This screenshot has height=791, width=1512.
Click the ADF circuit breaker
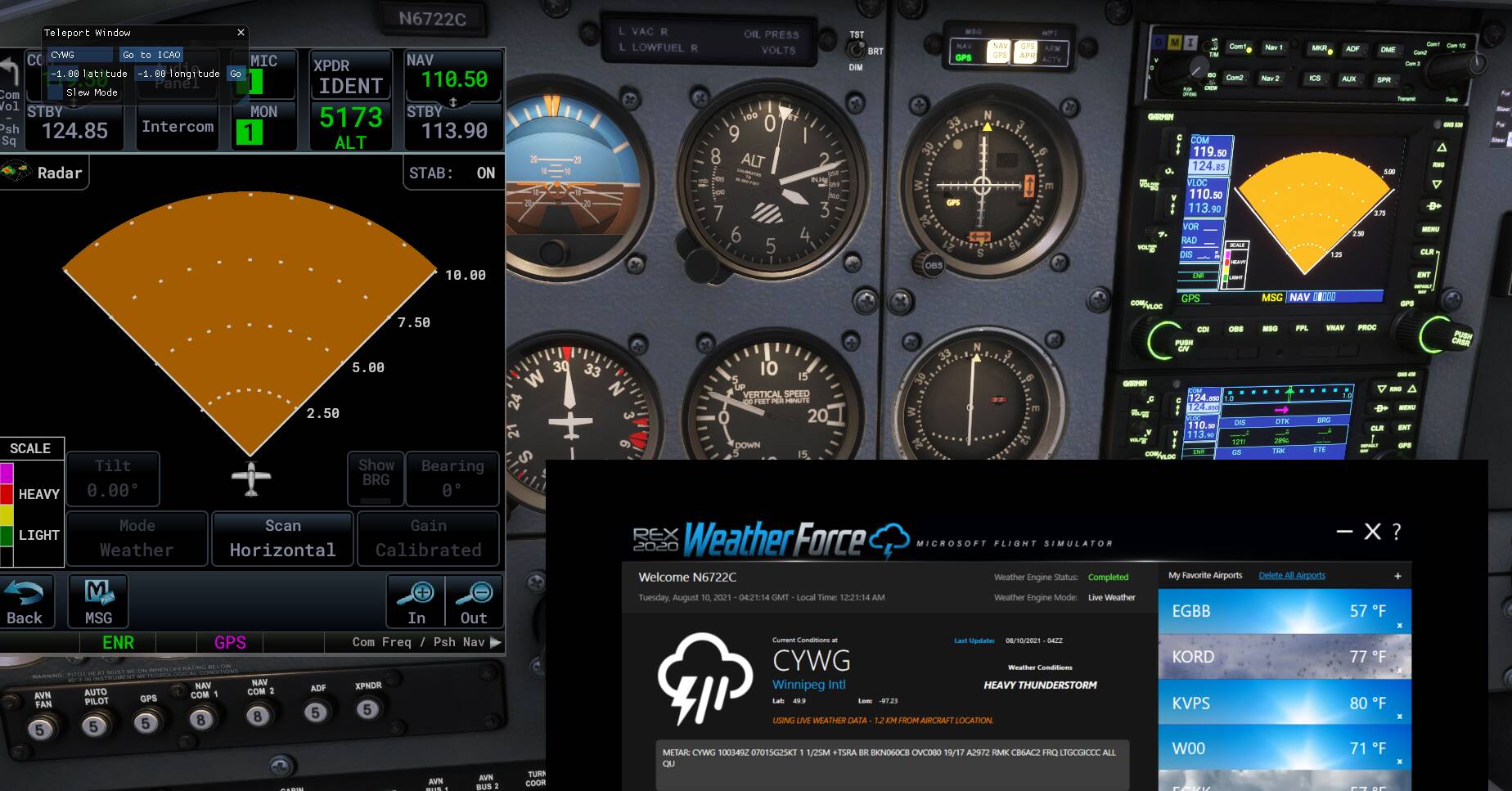316,712
